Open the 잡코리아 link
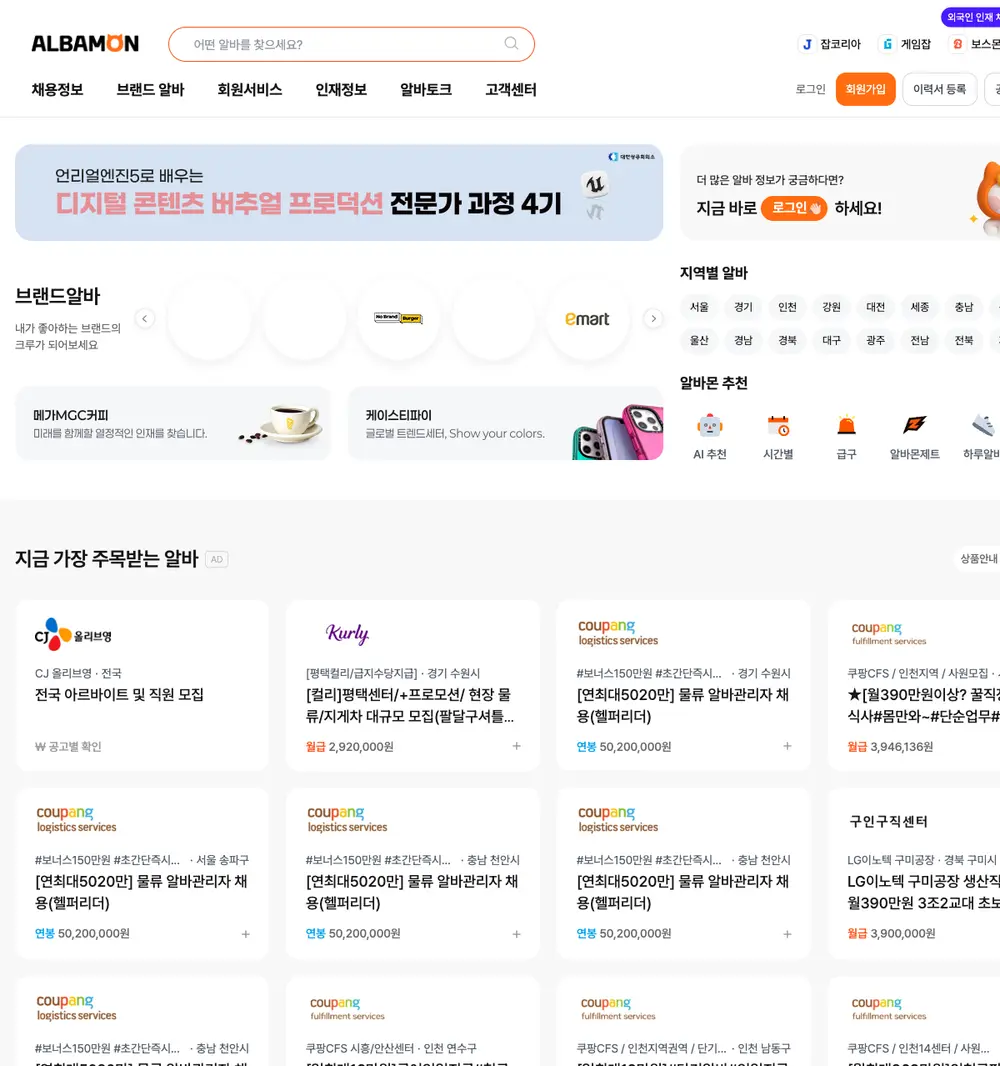The image size is (1000, 1066). (830, 44)
